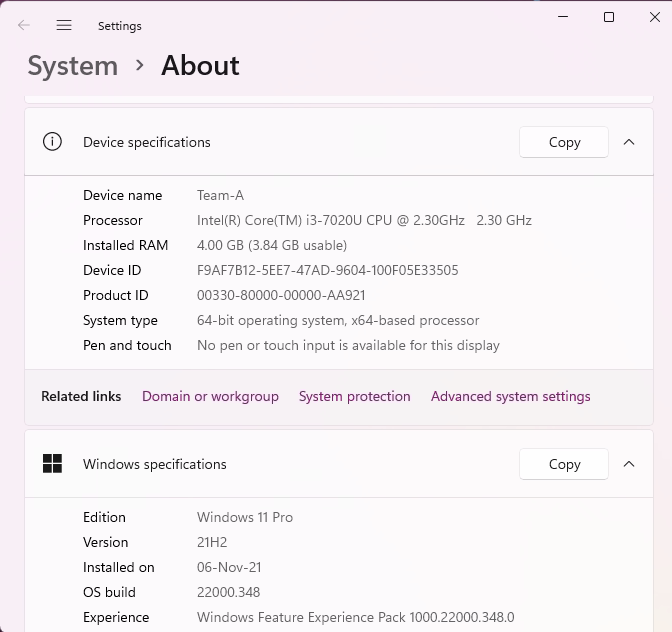Click the Device specifications heading
Viewport: 672px width, 632px height.
pos(147,142)
